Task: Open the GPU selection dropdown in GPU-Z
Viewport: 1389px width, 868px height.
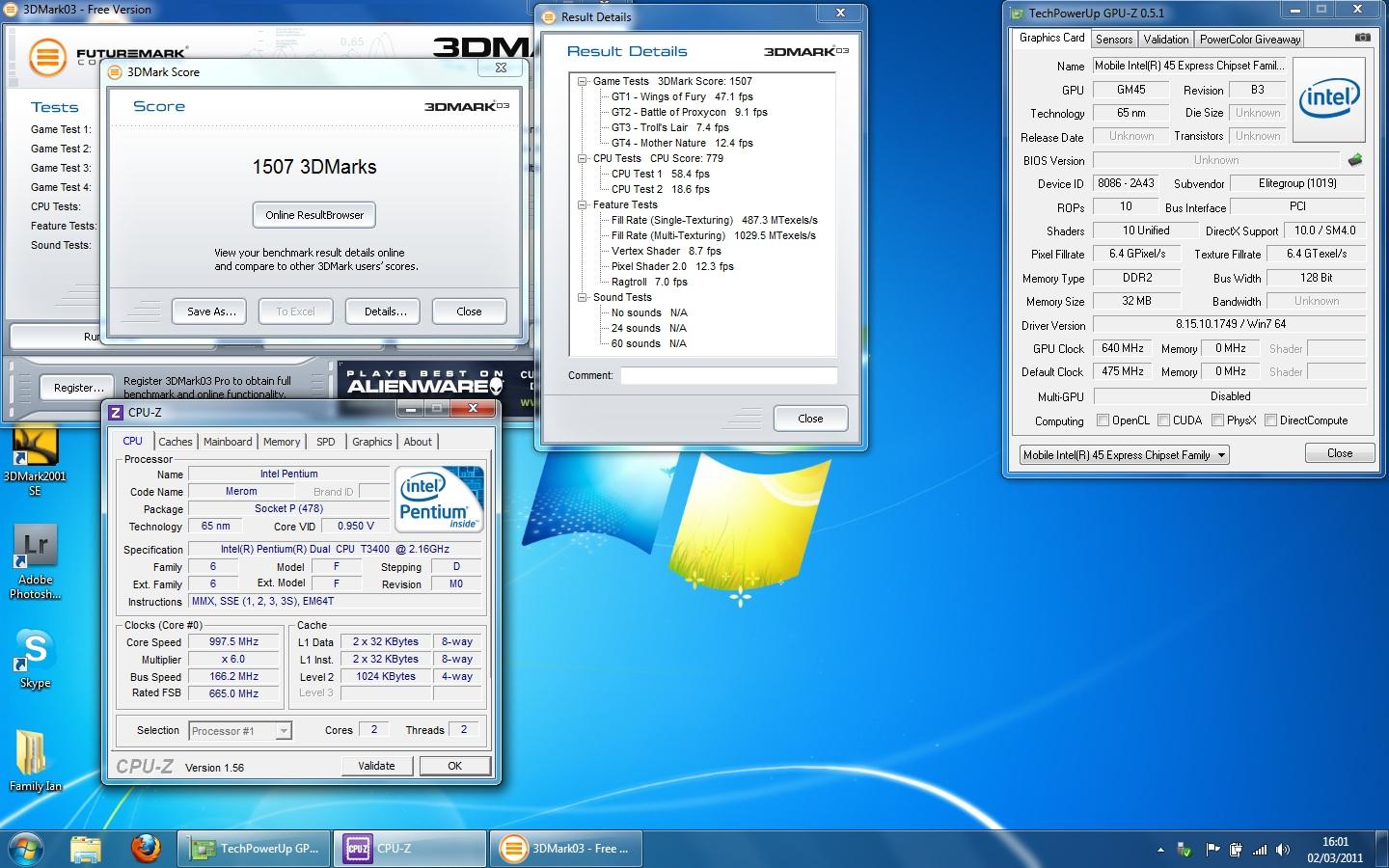Action: point(1125,454)
